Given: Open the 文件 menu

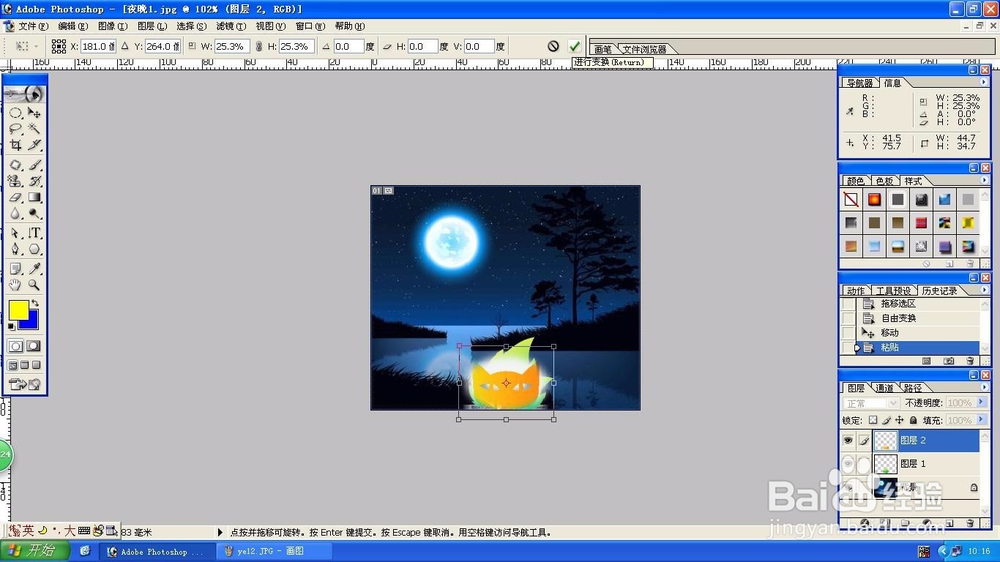Looking at the screenshot, I should coord(33,26).
